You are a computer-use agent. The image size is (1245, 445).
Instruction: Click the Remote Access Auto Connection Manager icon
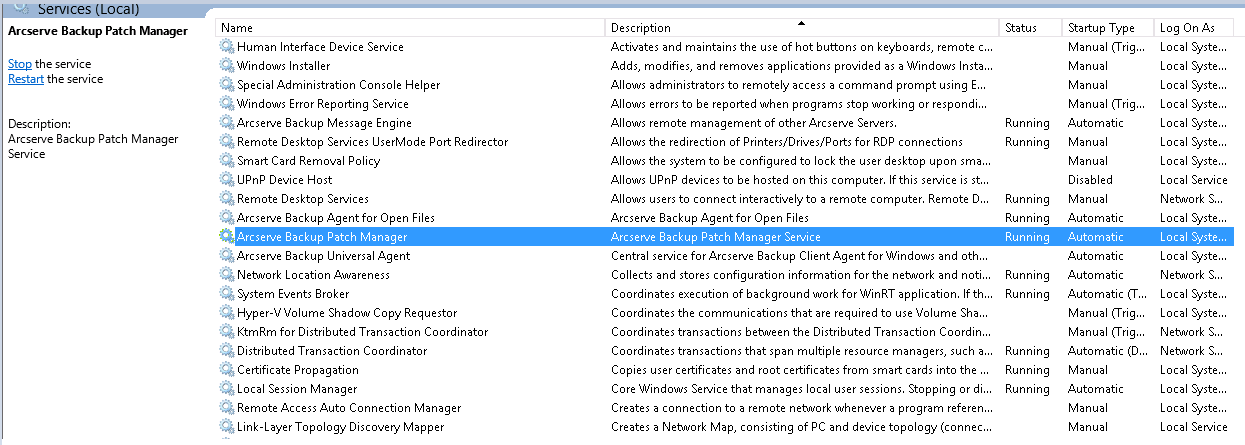227,408
